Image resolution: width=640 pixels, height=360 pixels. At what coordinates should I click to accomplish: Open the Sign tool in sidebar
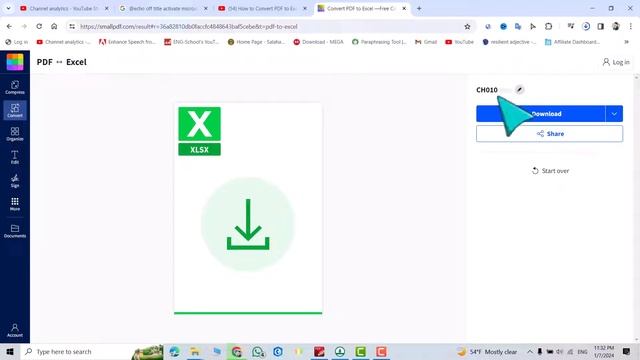(x=15, y=180)
